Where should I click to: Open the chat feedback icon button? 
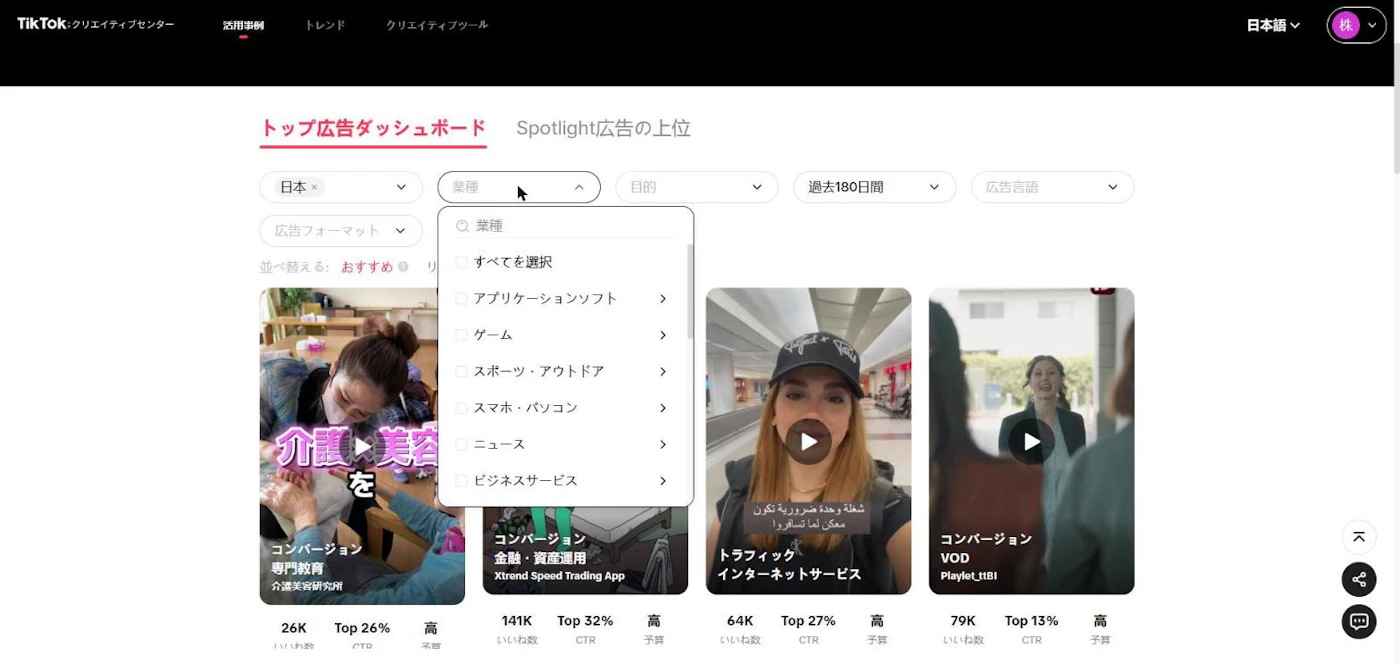point(1359,621)
